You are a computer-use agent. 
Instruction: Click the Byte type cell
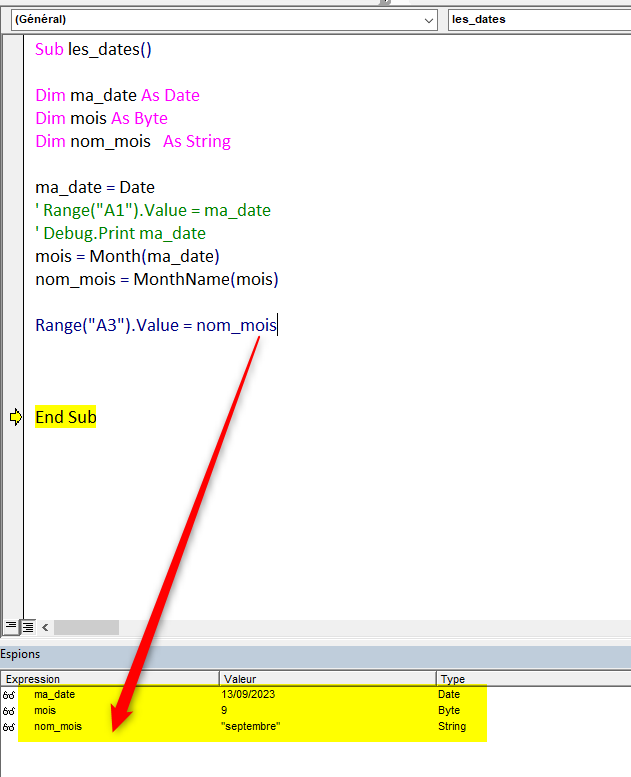coord(449,711)
